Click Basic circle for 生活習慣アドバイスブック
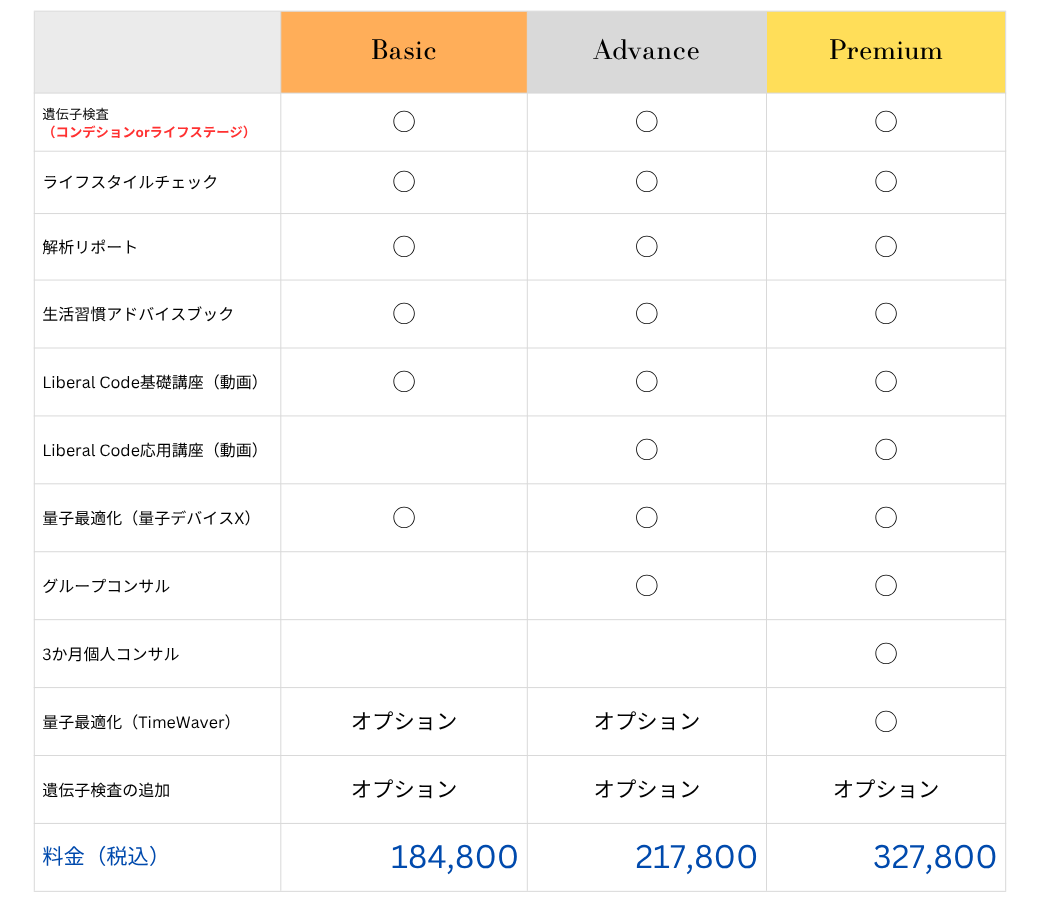The height and width of the screenshot is (900, 1040). coord(404,313)
